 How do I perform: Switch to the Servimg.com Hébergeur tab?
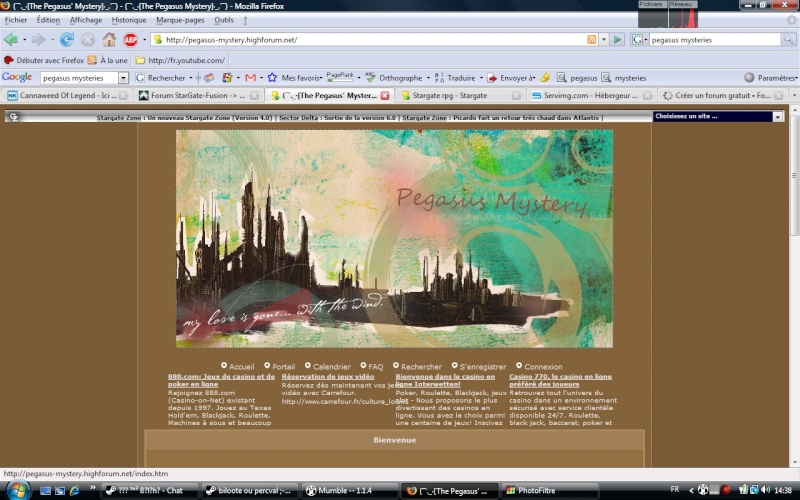[590, 95]
